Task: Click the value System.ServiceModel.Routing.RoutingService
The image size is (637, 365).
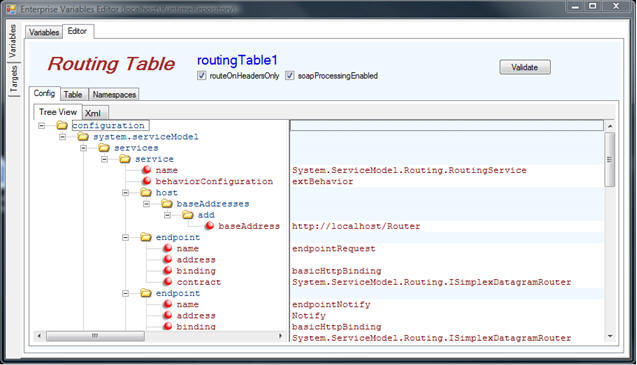Action: coord(409,170)
